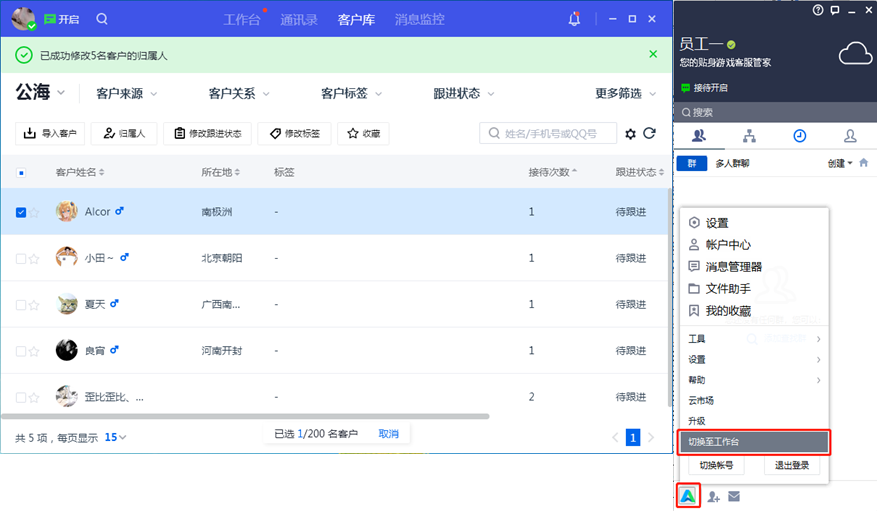877x511 pixels.
Task: Click the 取消 selection link
Action: click(388, 434)
